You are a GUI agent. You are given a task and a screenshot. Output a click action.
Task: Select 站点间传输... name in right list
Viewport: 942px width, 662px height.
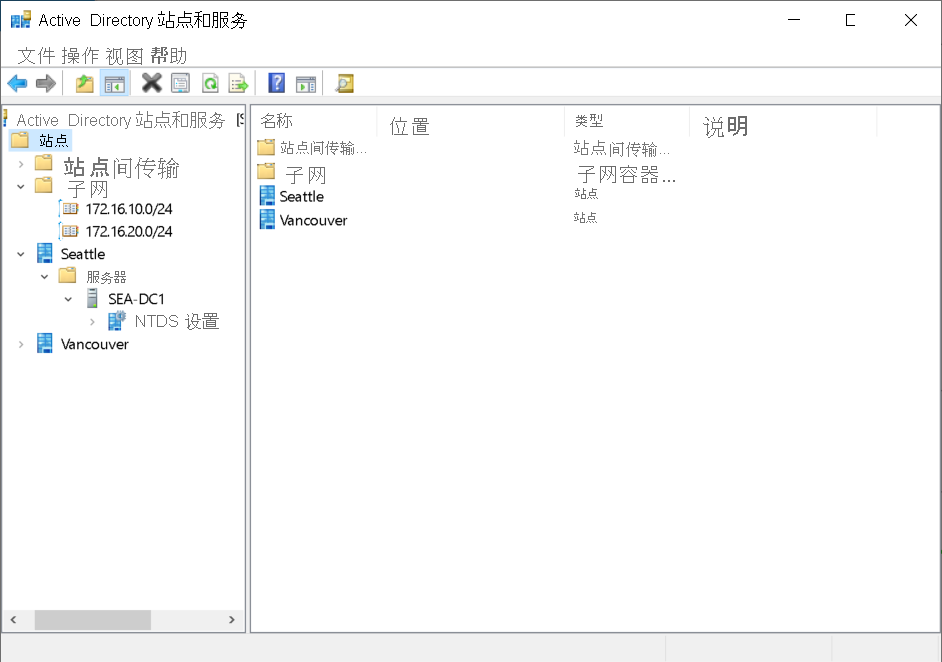(323, 148)
